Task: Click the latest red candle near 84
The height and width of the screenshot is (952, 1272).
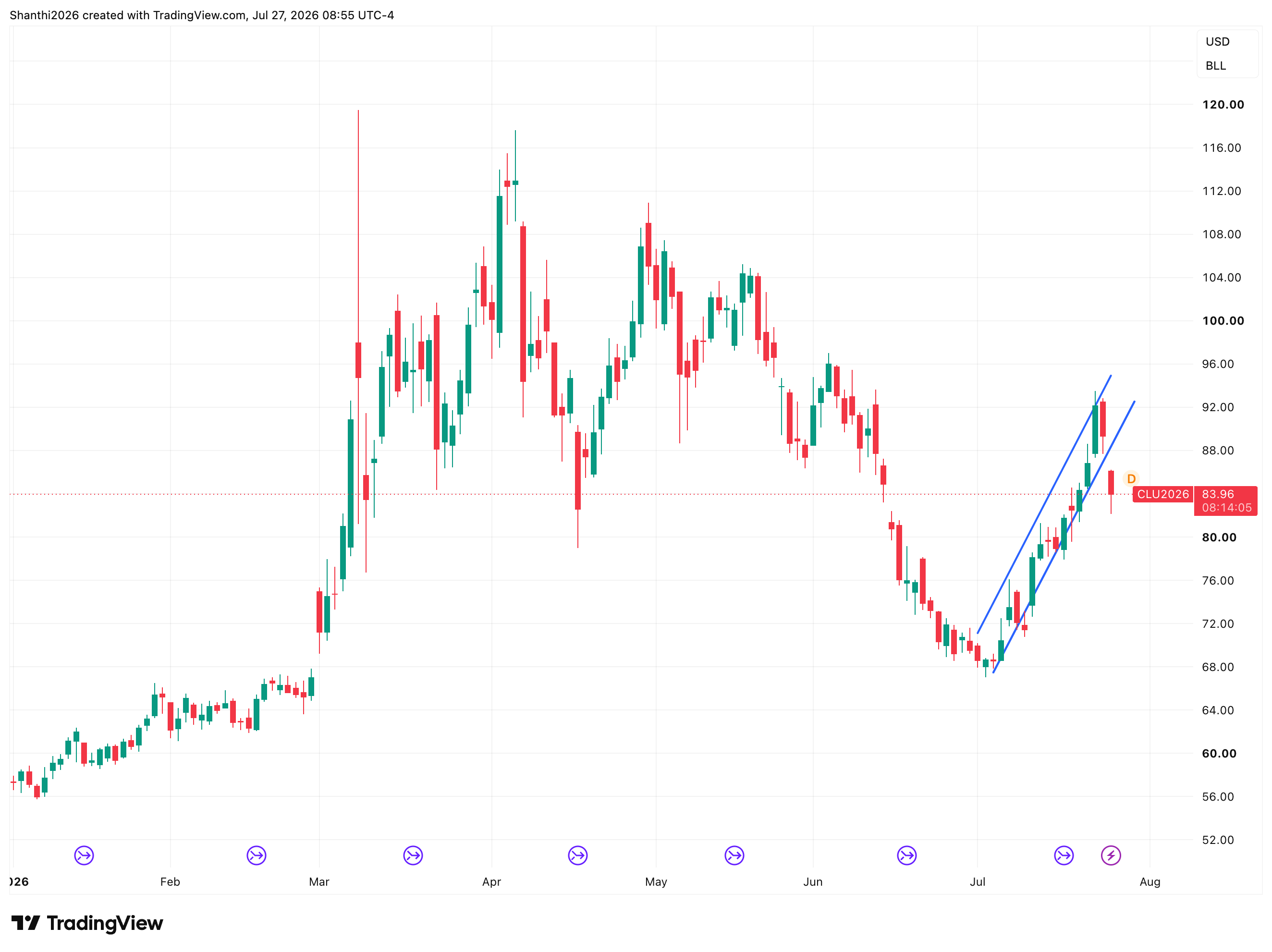Action: coord(1111,483)
